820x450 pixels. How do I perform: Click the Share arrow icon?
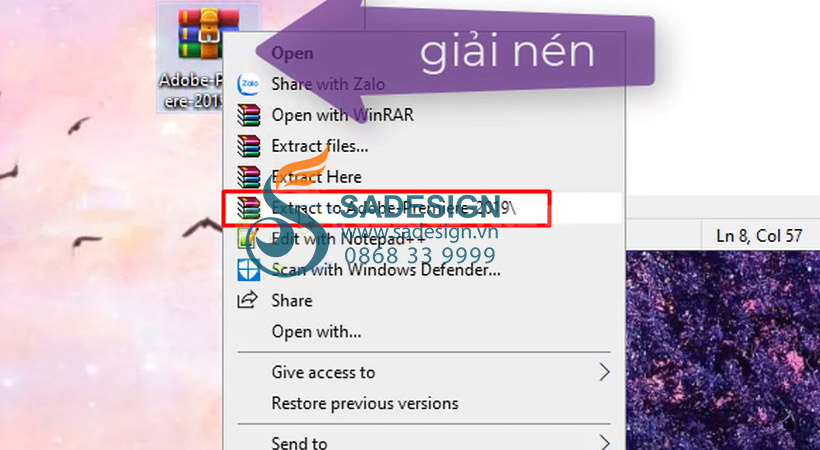247,300
